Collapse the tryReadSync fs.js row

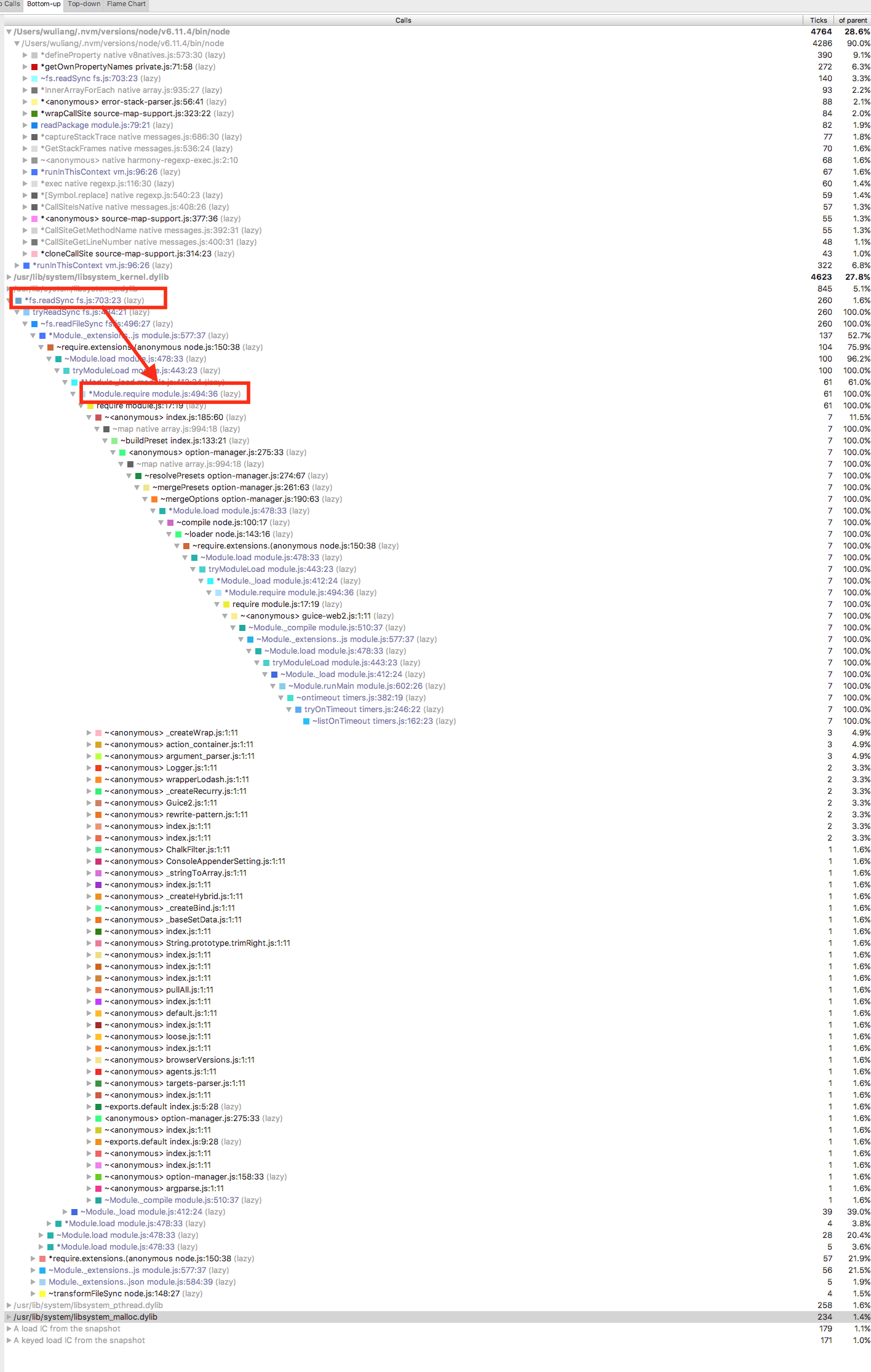(17, 312)
